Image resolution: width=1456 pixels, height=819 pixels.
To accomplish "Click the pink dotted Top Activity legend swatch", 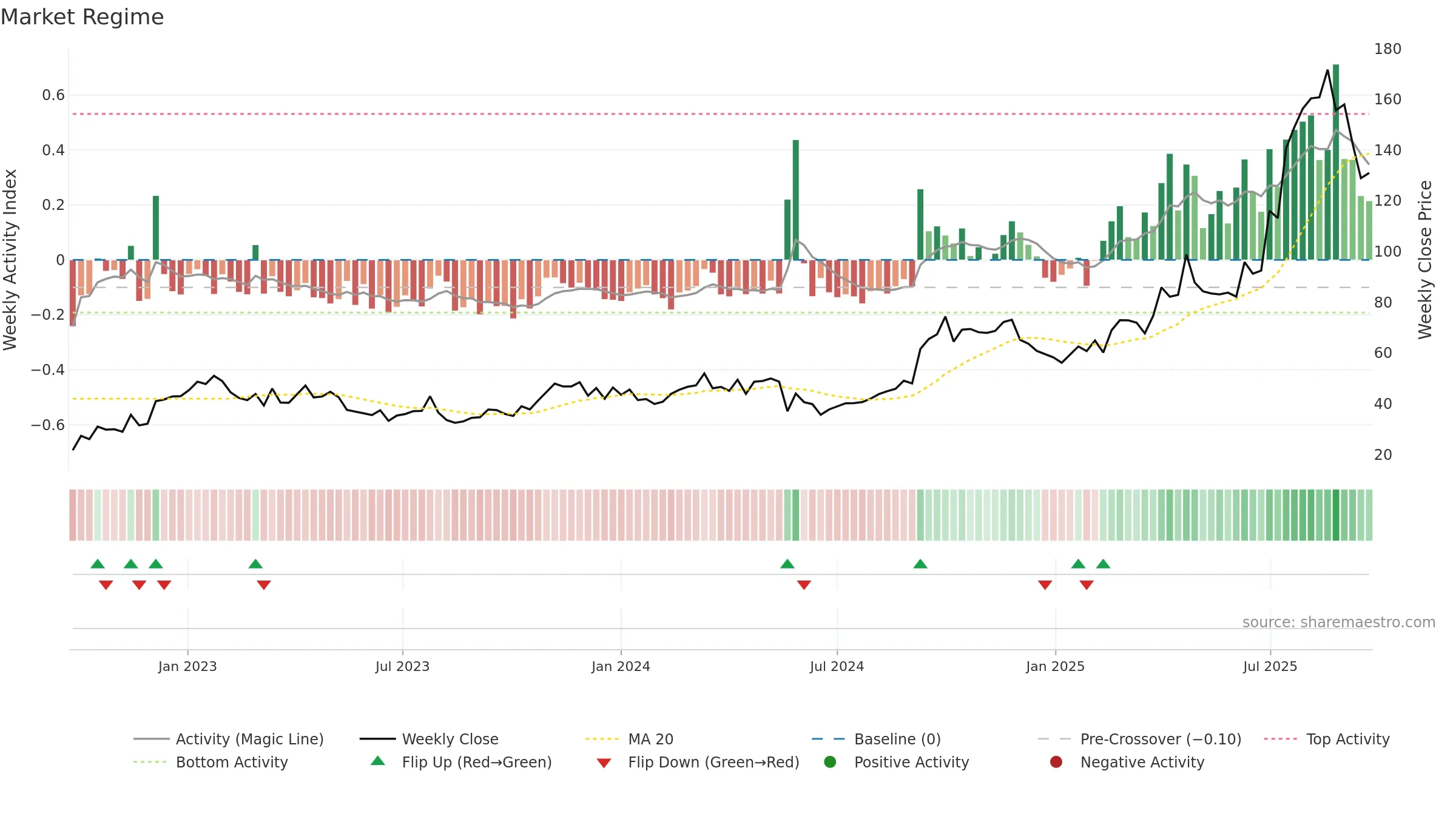I will pos(1280,739).
